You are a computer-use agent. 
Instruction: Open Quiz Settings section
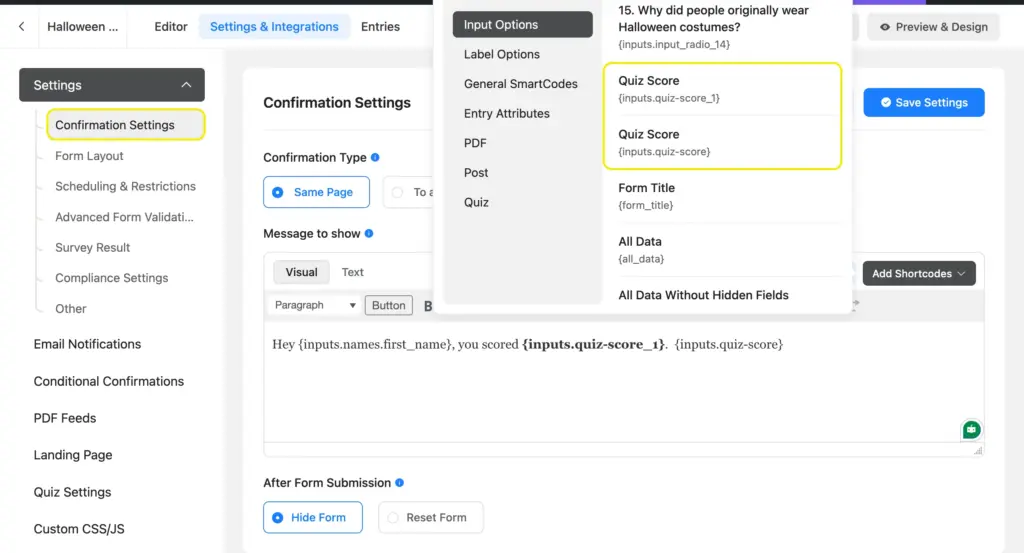(72, 492)
